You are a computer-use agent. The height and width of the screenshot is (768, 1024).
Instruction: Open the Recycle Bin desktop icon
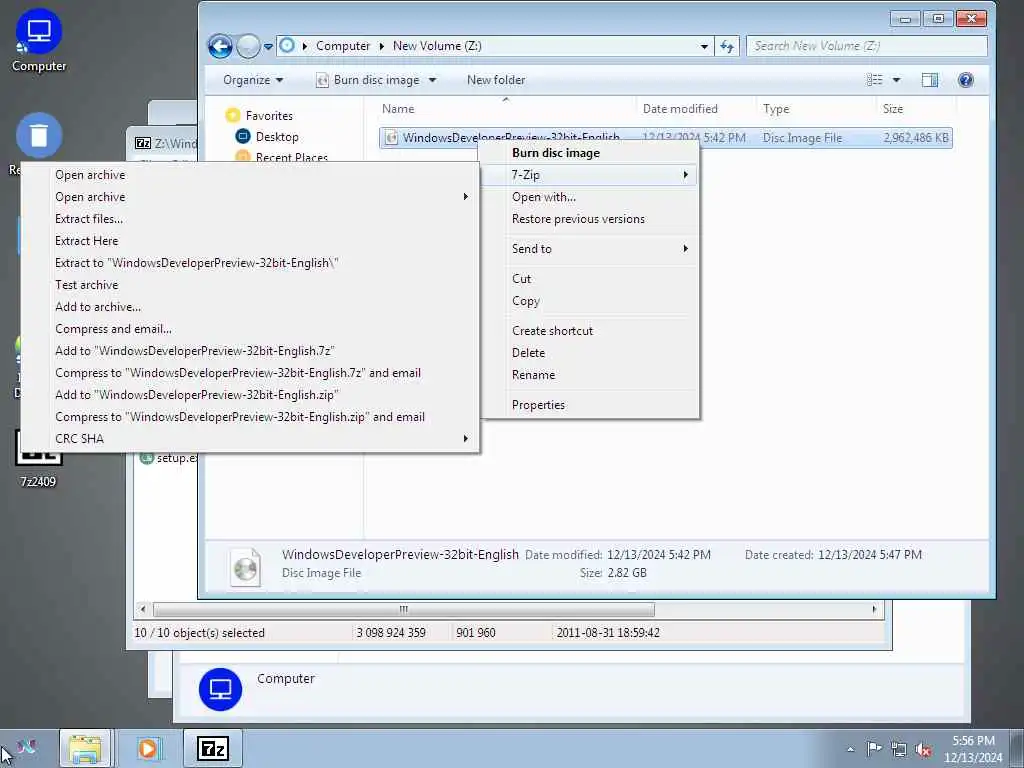(x=39, y=136)
